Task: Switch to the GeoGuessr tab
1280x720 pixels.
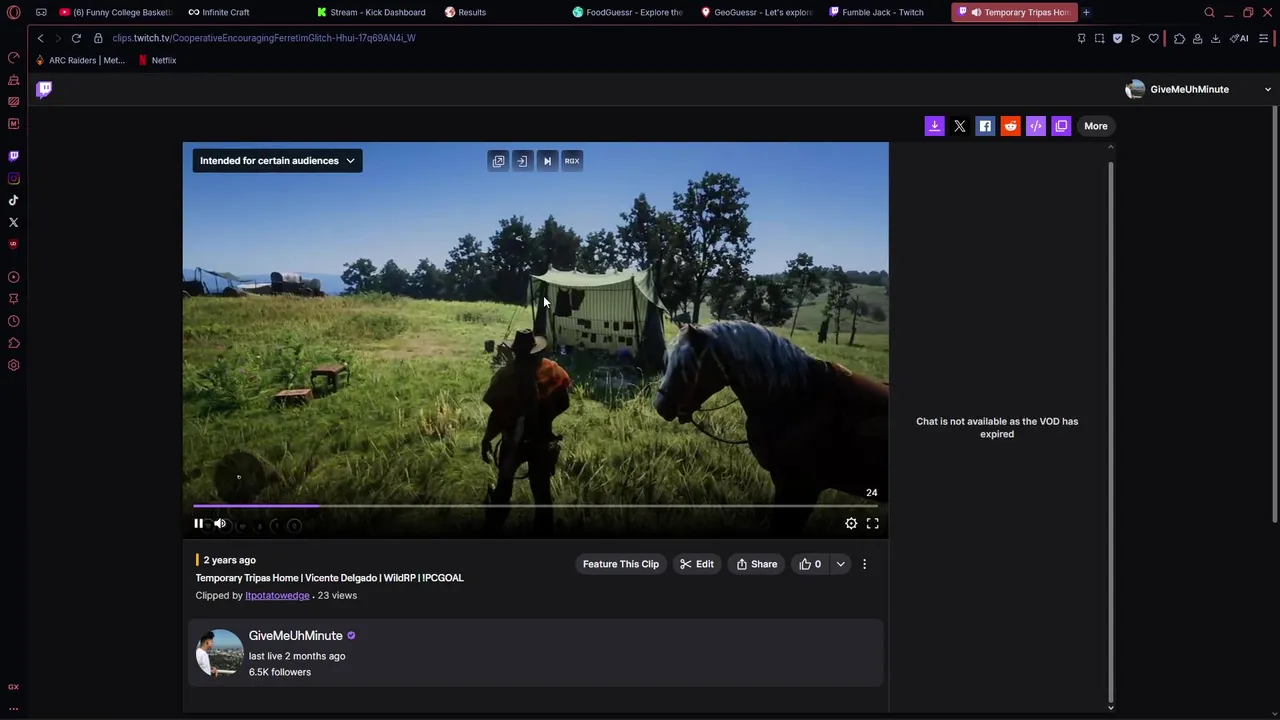Action: point(756,12)
